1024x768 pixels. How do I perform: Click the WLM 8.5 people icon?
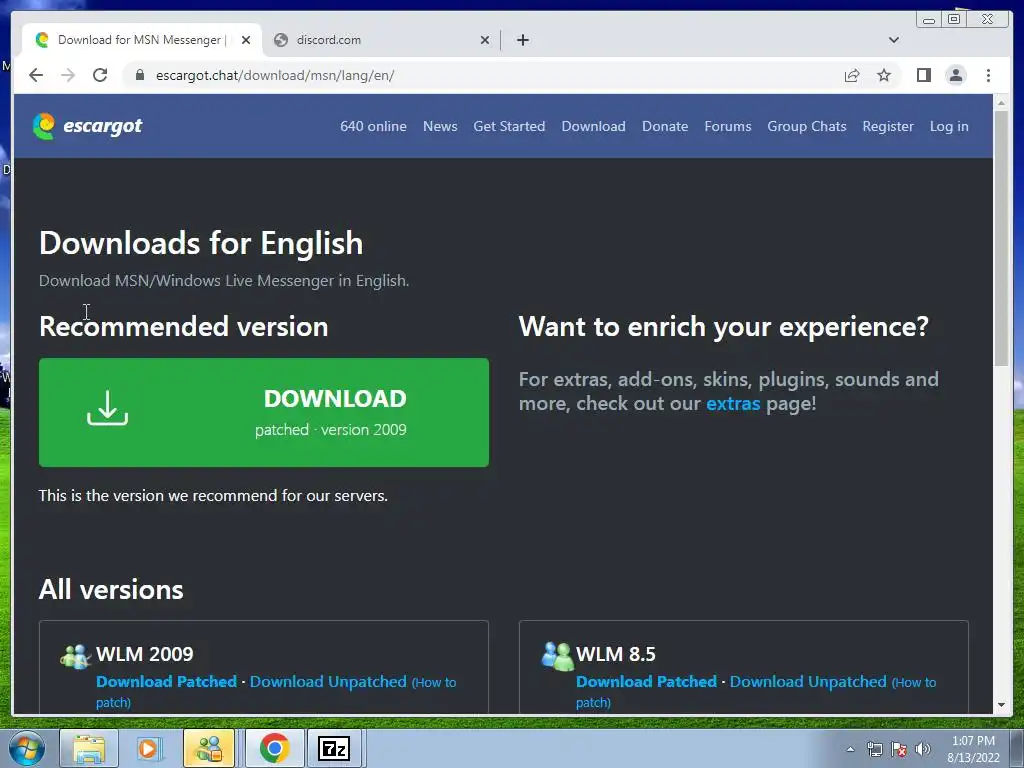pyautogui.click(x=557, y=656)
